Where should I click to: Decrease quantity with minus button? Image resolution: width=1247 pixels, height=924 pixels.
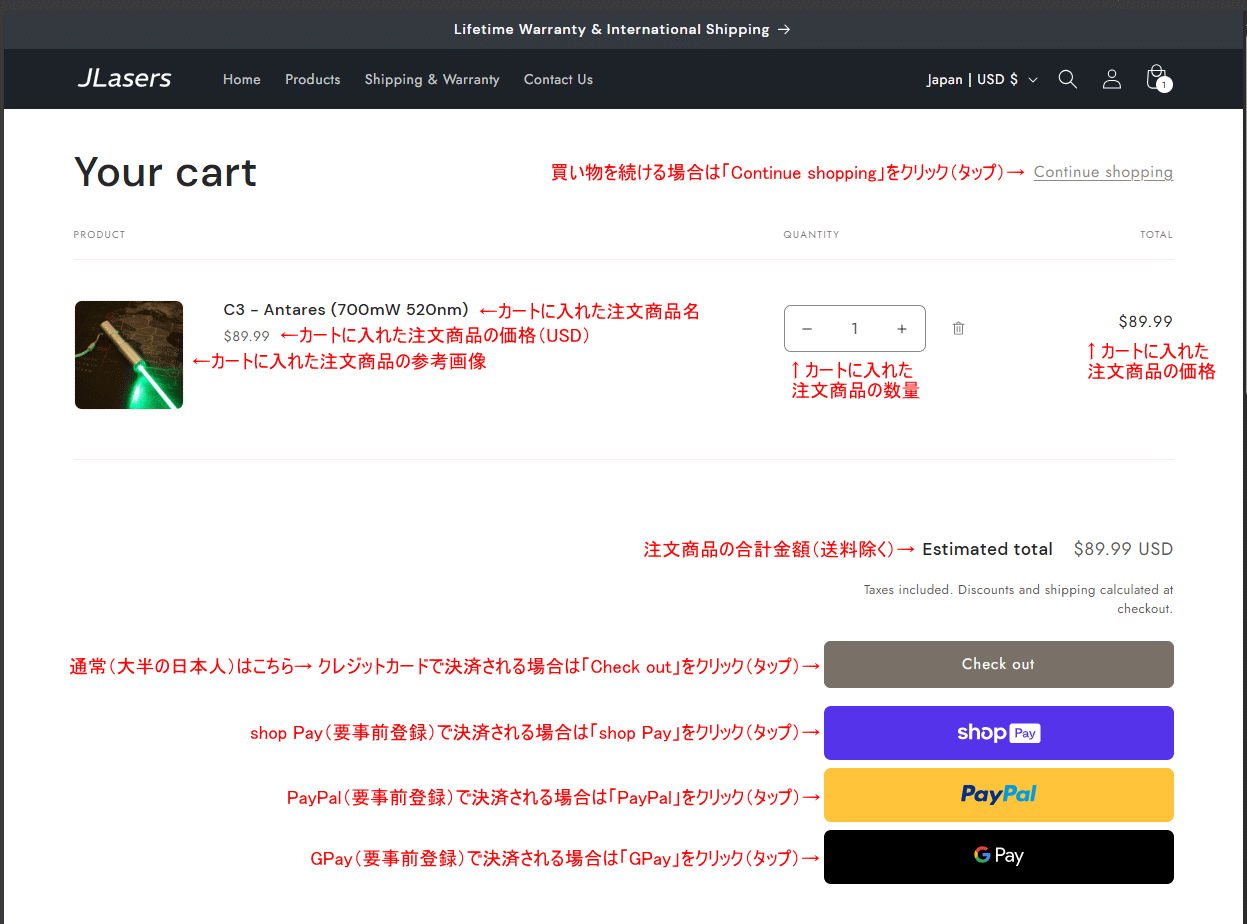tap(807, 329)
